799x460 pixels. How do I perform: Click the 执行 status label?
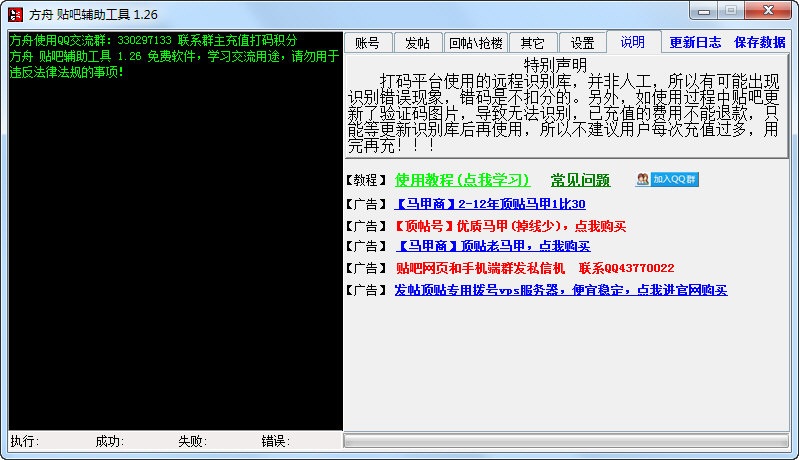25,441
